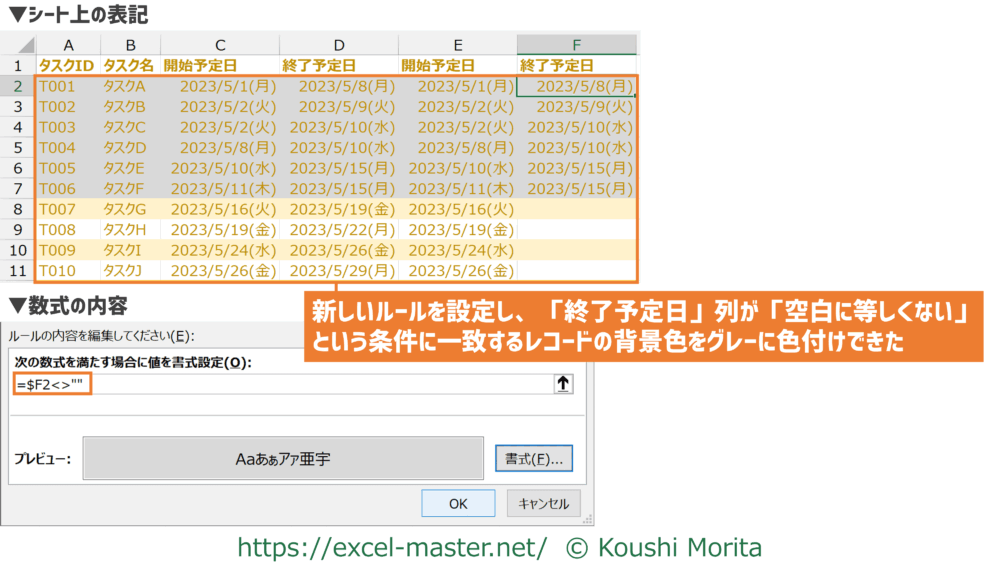The image size is (1000, 563).
Task: Click the gray preview box Aaあぁアァ亜宇
Action: pyautogui.click(x=284, y=459)
